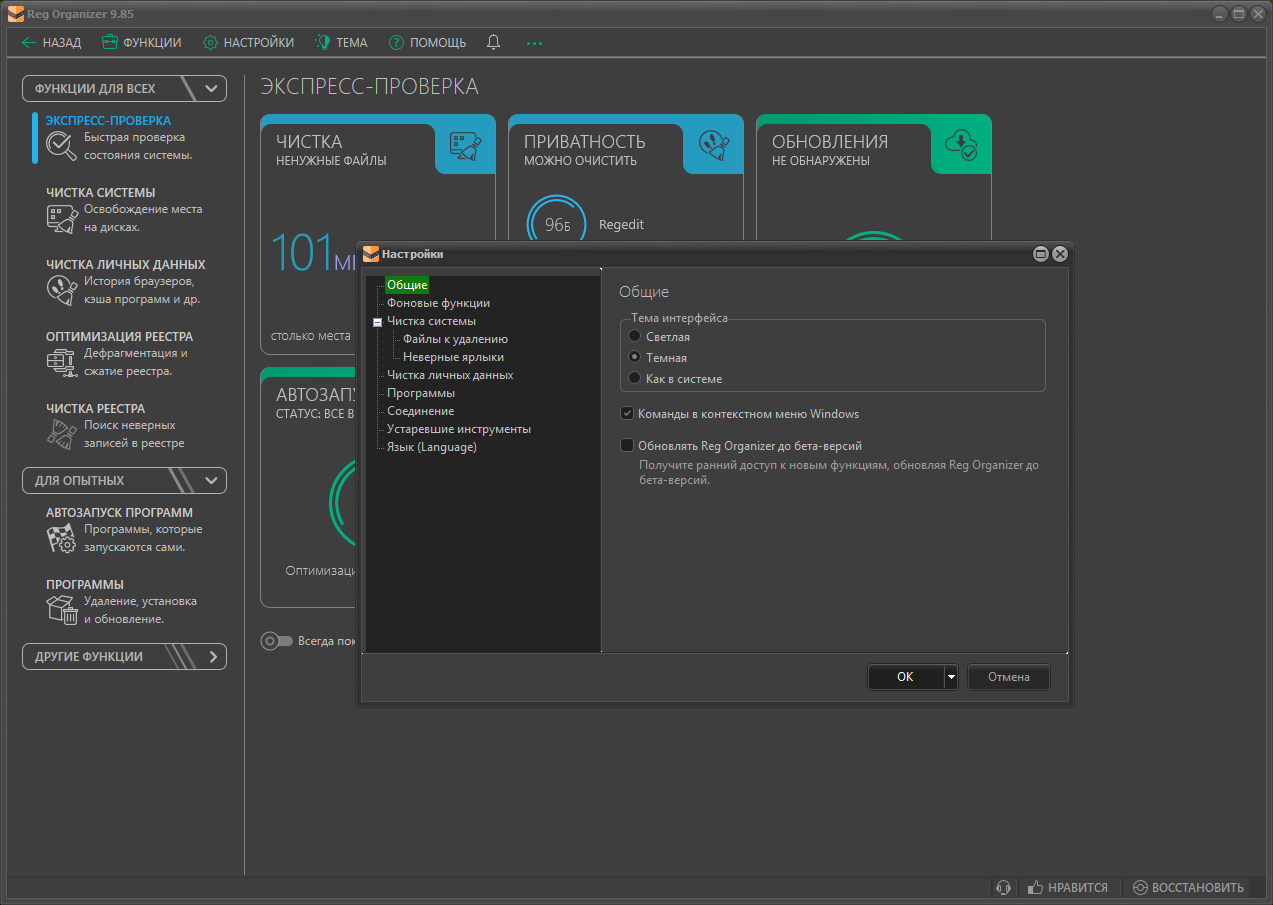The image size is (1273, 905).
Task: Click the headset support icon in status bar
Action: point(1004,887)
